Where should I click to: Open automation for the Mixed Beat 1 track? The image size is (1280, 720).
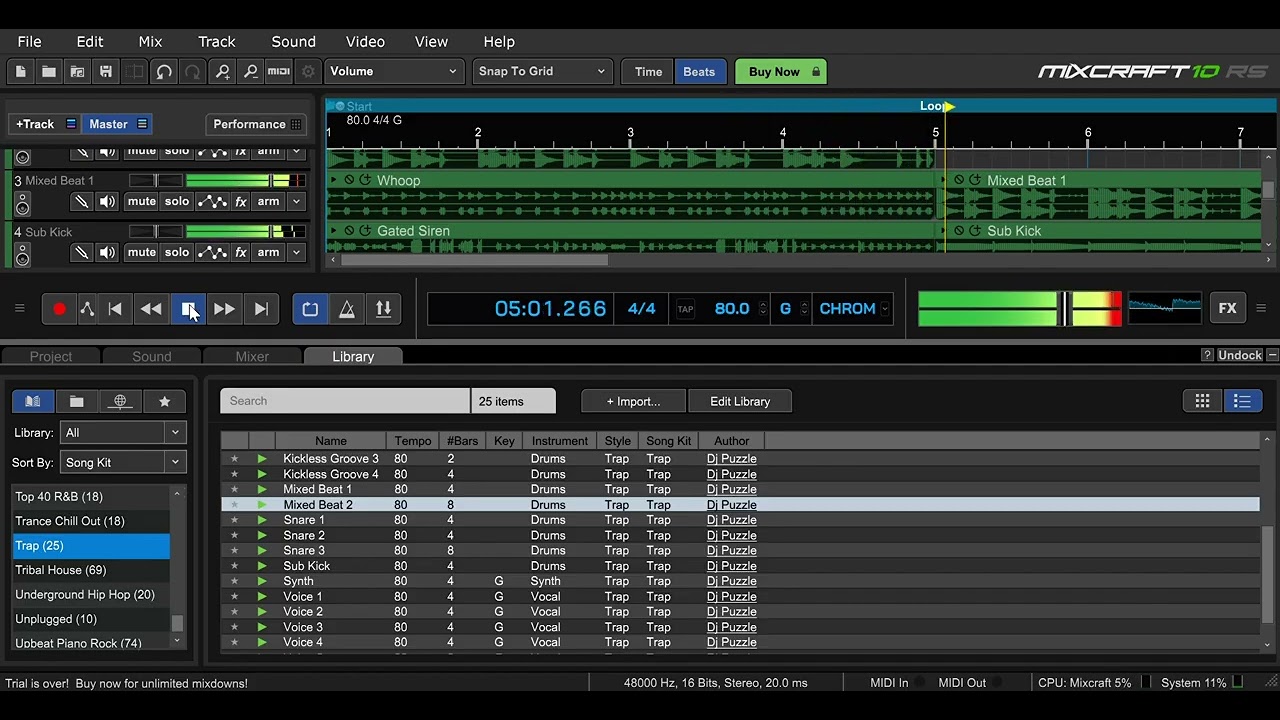point(212,202)
